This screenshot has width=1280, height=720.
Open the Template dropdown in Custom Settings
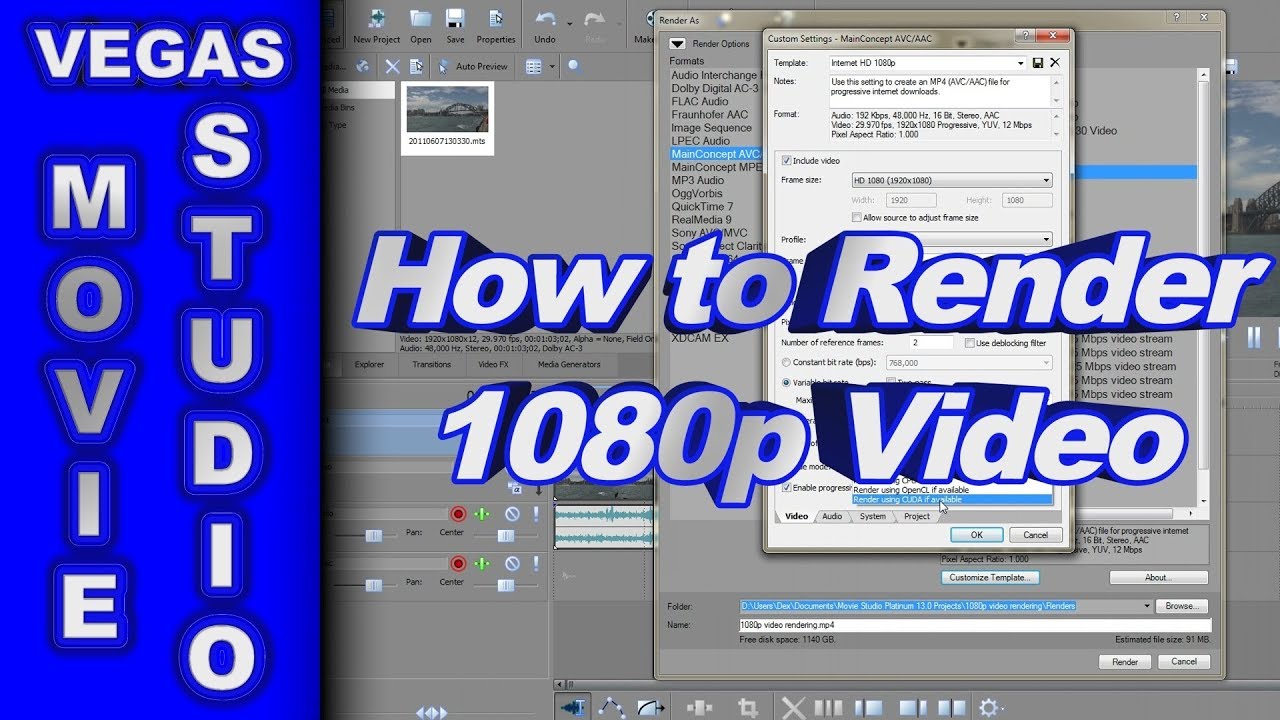[x=1021, y=63]
